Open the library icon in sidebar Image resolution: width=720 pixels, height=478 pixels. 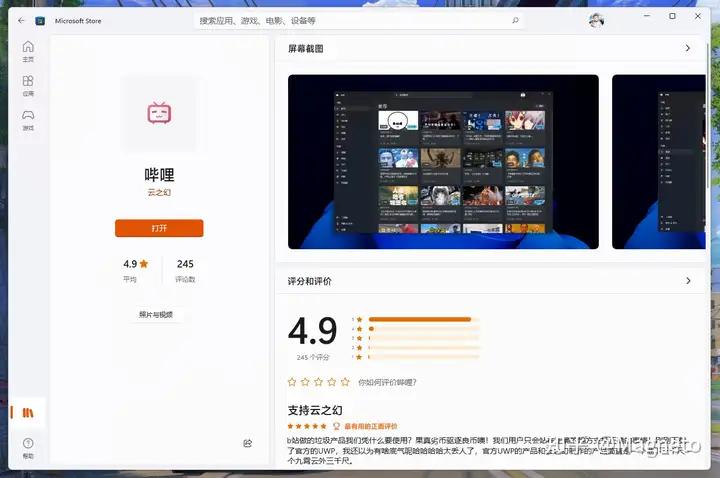pos(28,412)
